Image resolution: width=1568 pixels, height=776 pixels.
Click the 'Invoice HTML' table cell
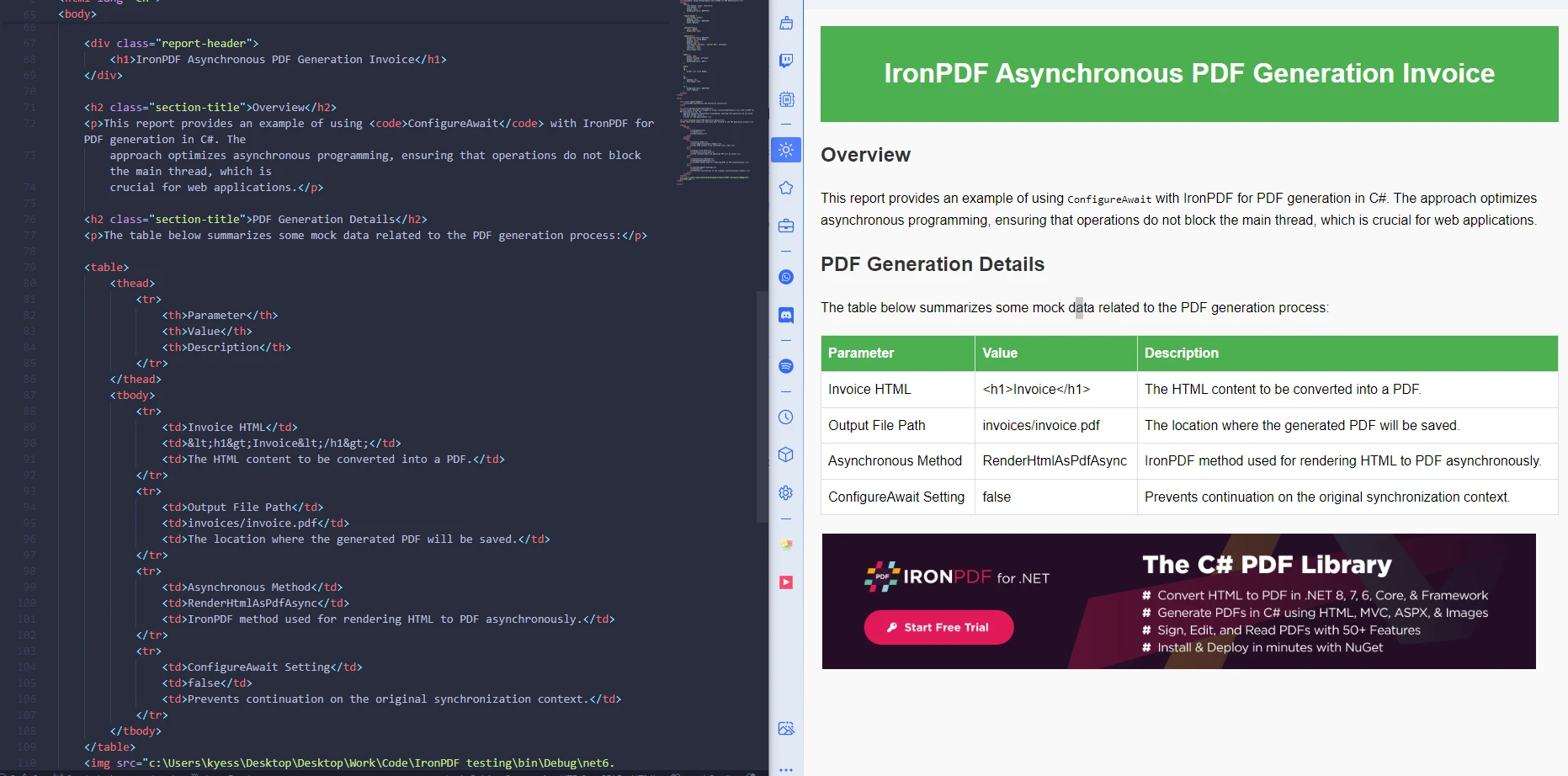tap(898, 390)
